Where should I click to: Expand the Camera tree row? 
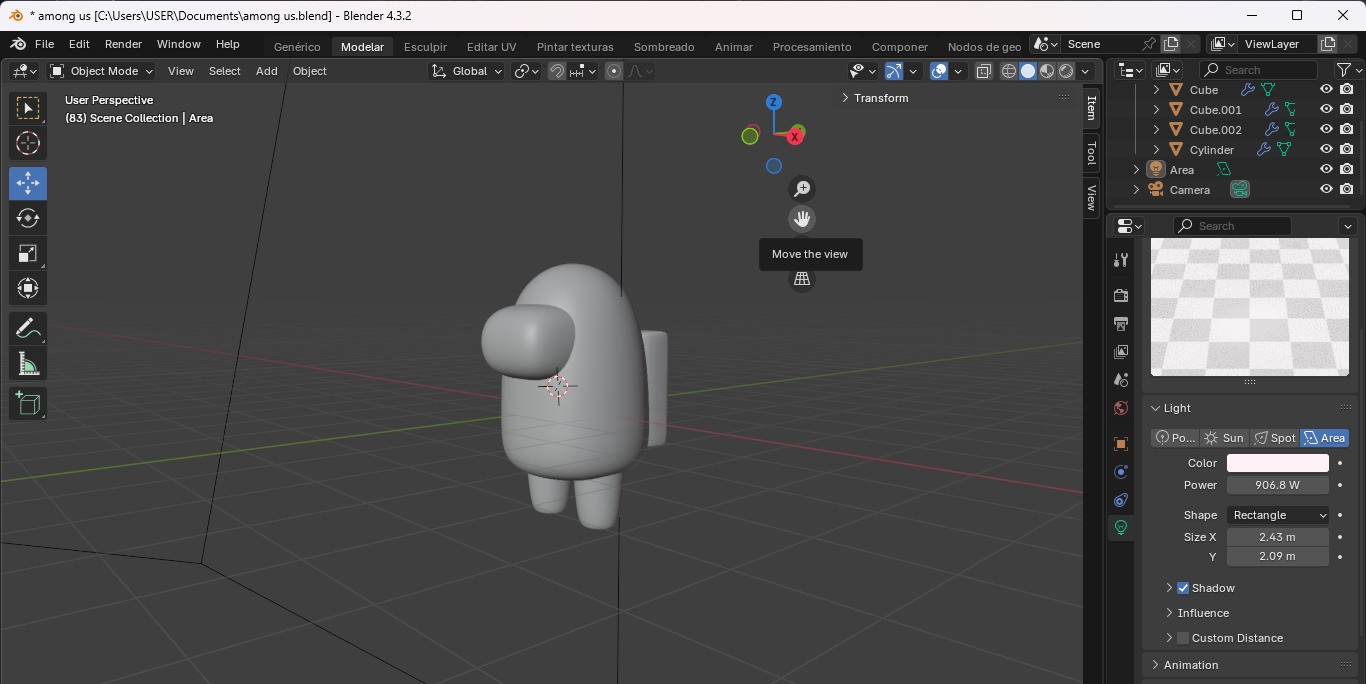click(1136, 190)
